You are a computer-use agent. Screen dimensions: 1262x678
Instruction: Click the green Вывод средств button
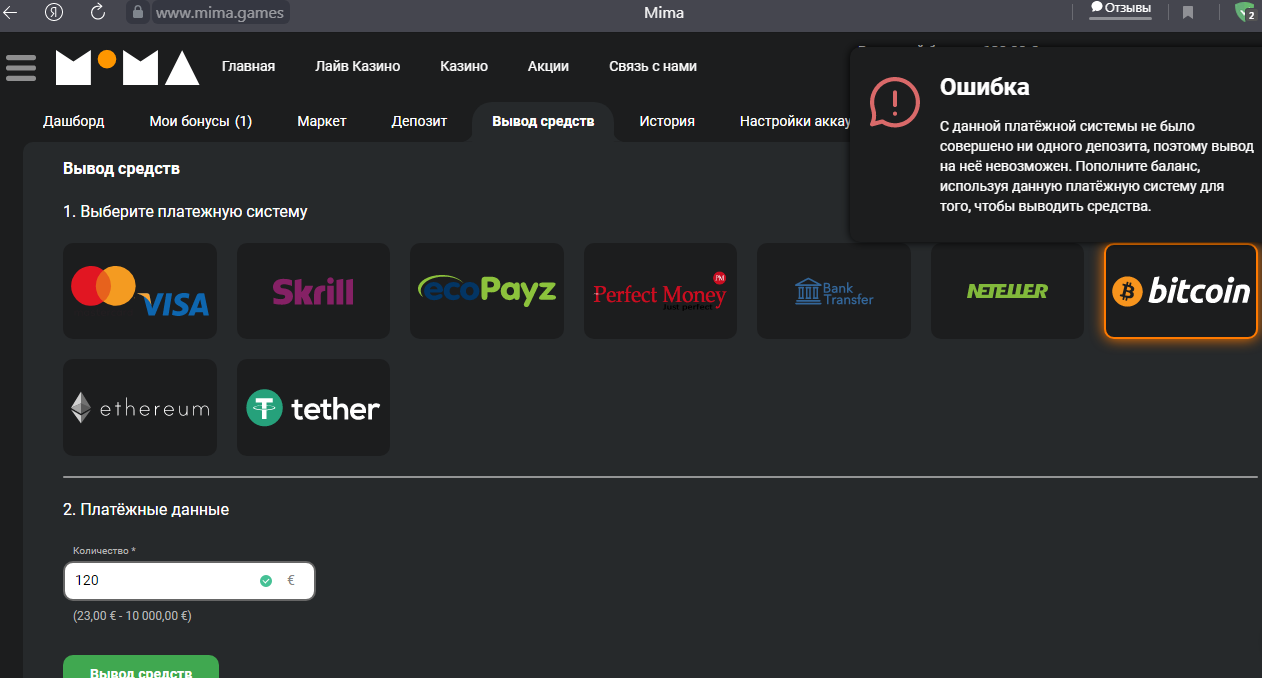point(141,668)
